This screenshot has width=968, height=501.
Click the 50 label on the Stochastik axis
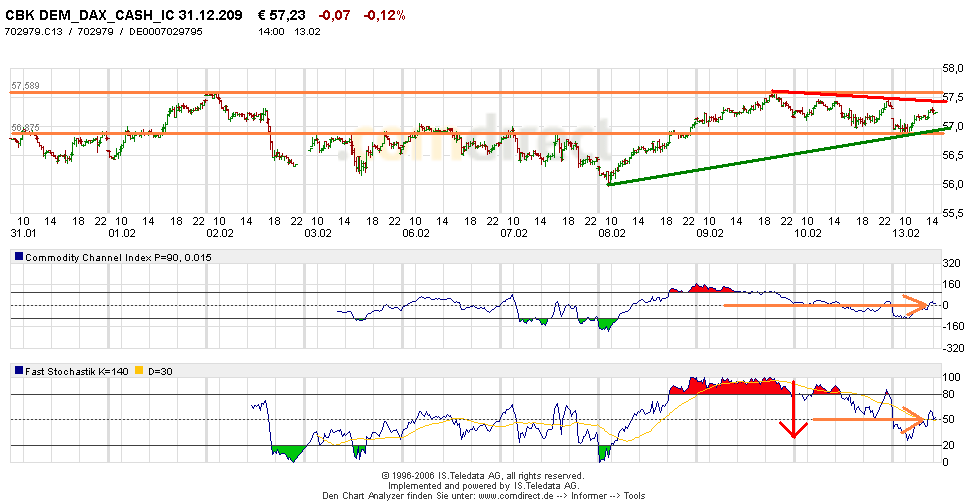(x=949, y=419)
